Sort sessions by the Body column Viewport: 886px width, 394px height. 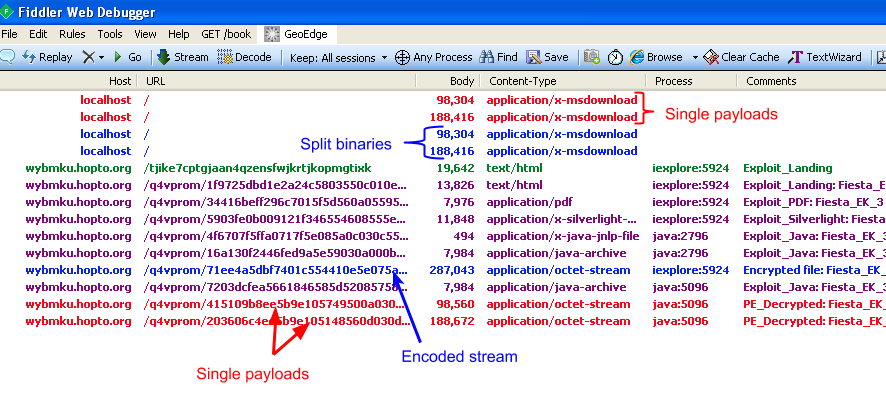[448, 81]
